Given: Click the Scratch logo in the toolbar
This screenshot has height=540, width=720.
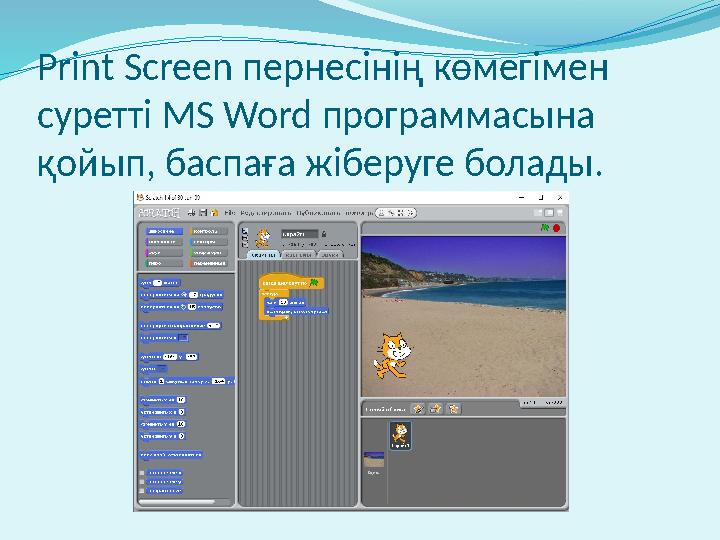Looking at the screenshot, I should (x=159, y=213).
